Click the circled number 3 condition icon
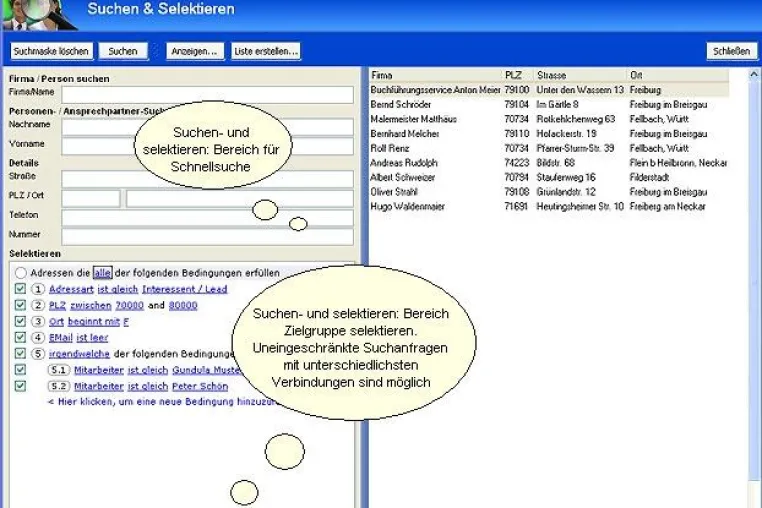The height and width of the screenshot is (508, 762). [x=38, y=321]
